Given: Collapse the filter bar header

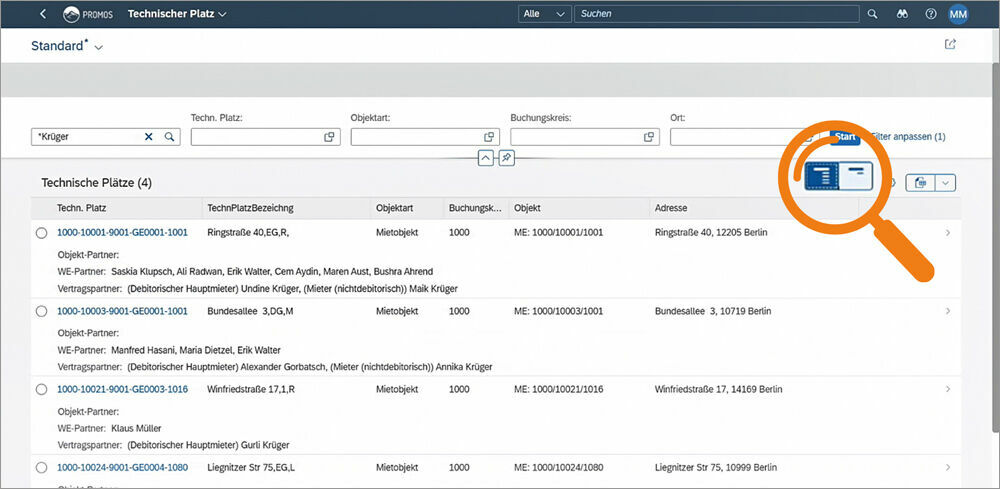Looking at the screenshot, I should [x=484, y=158].
